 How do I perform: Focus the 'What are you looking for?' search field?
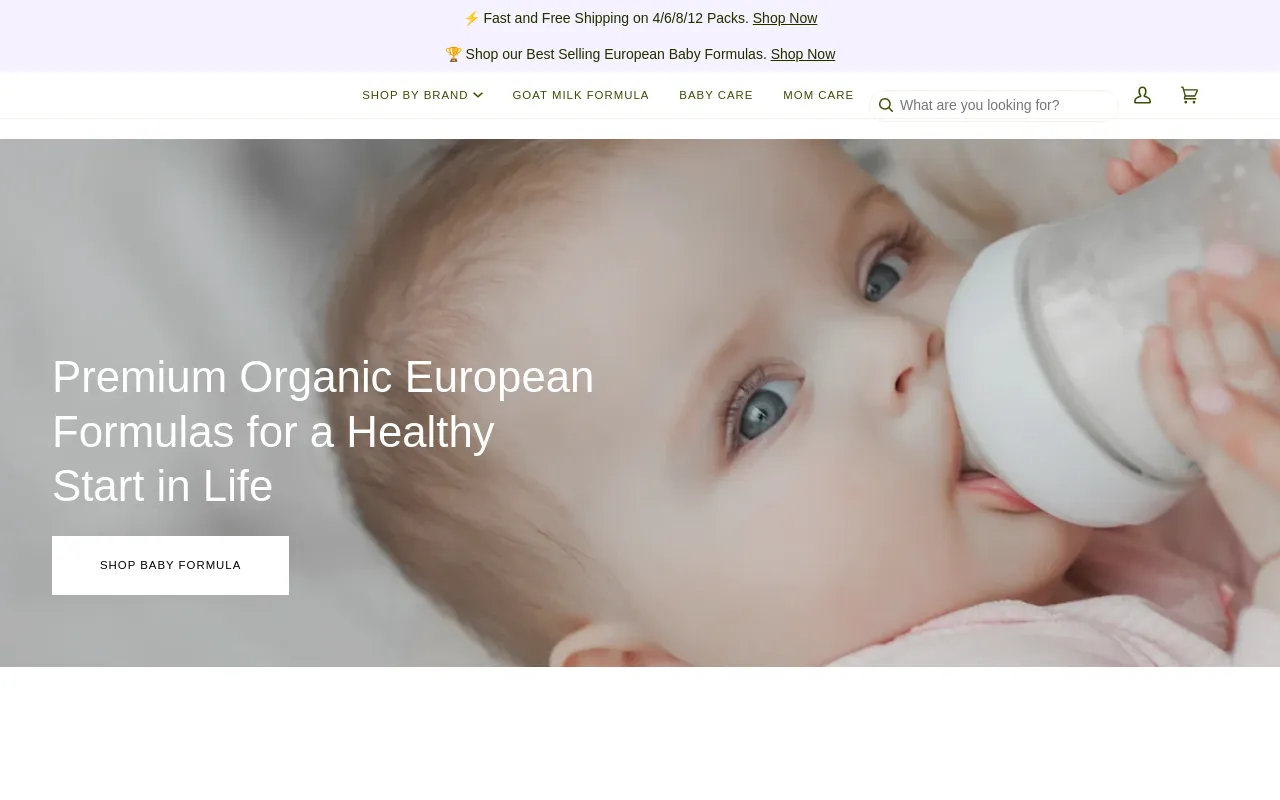tap(1005, 105)
